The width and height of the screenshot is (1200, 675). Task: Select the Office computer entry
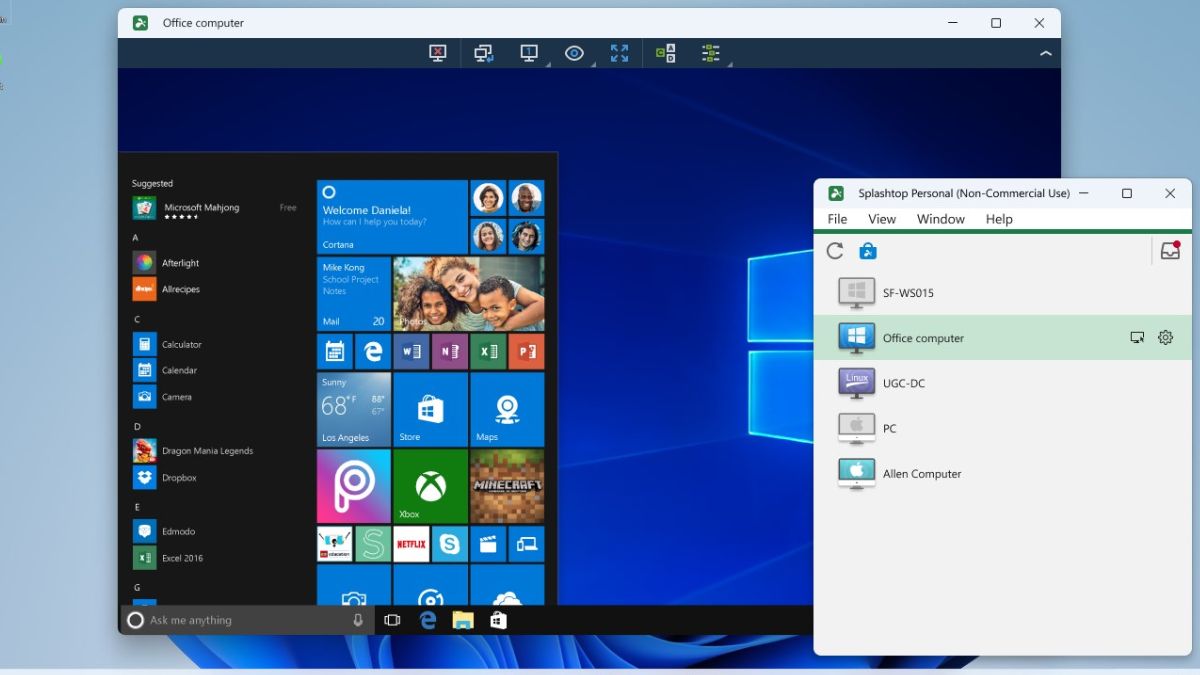[x=1003, y=338]
